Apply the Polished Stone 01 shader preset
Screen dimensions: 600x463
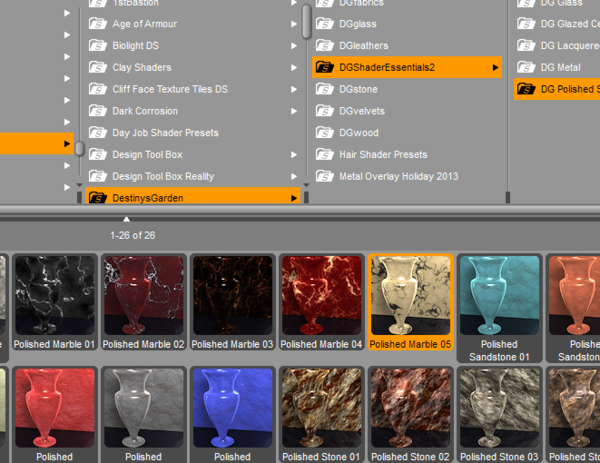(x=321, y=415)
